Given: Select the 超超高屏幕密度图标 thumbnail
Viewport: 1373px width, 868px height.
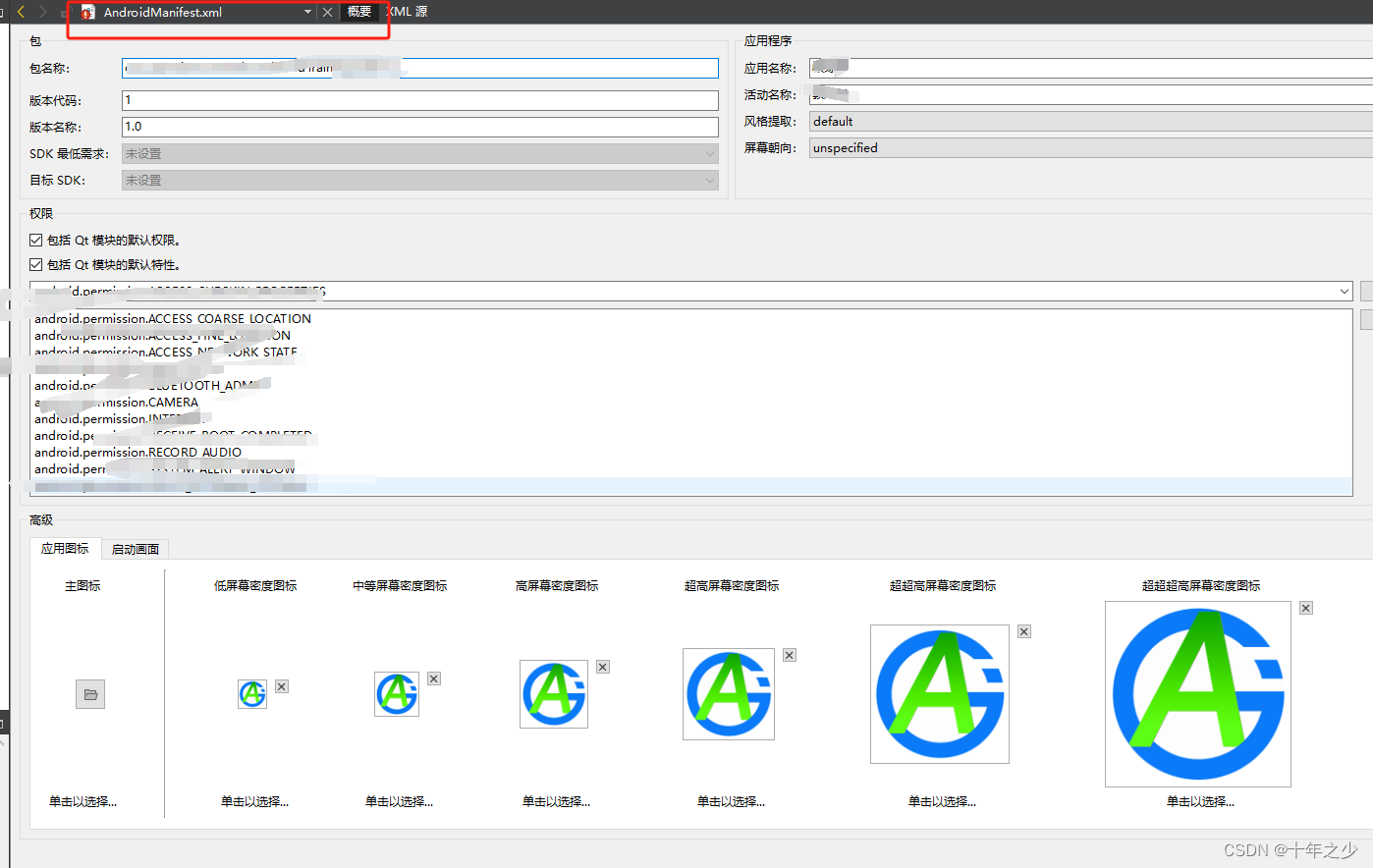Looking at the screenshot, I should (940, 693).
